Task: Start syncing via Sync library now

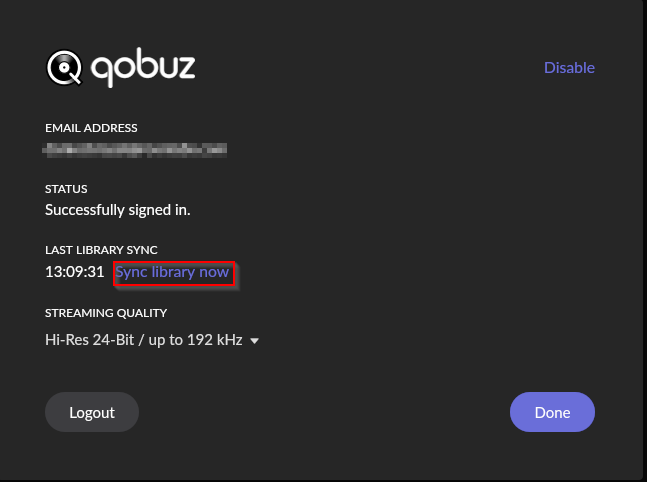Action: 172,272
